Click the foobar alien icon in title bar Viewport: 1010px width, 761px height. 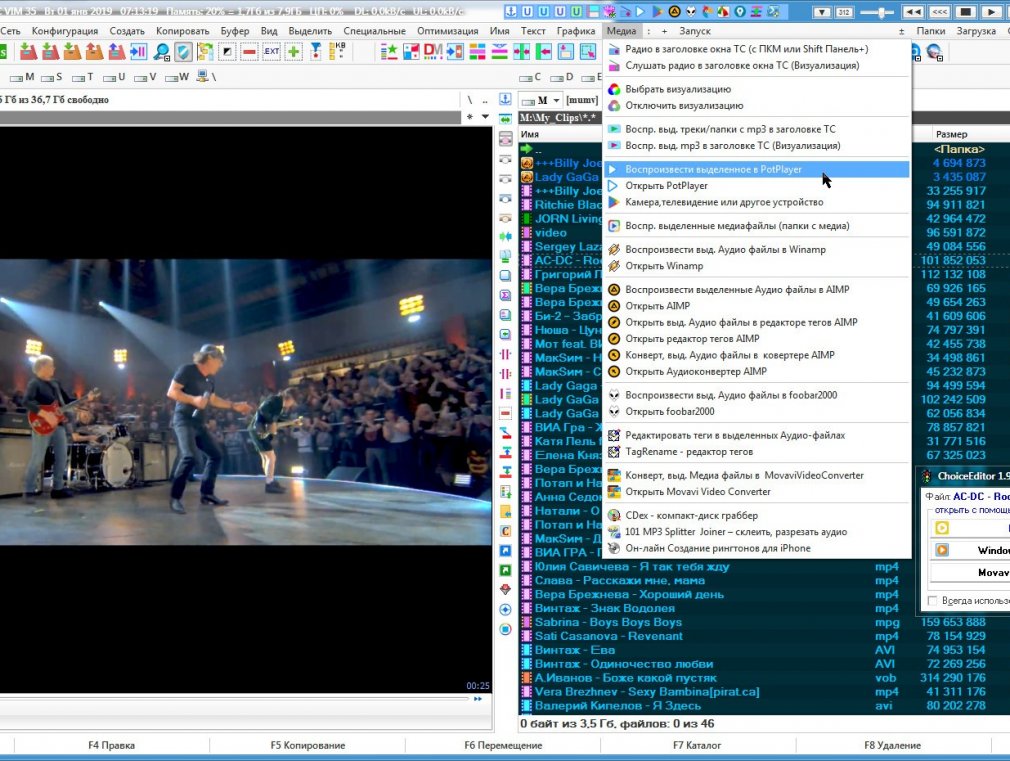691,12
